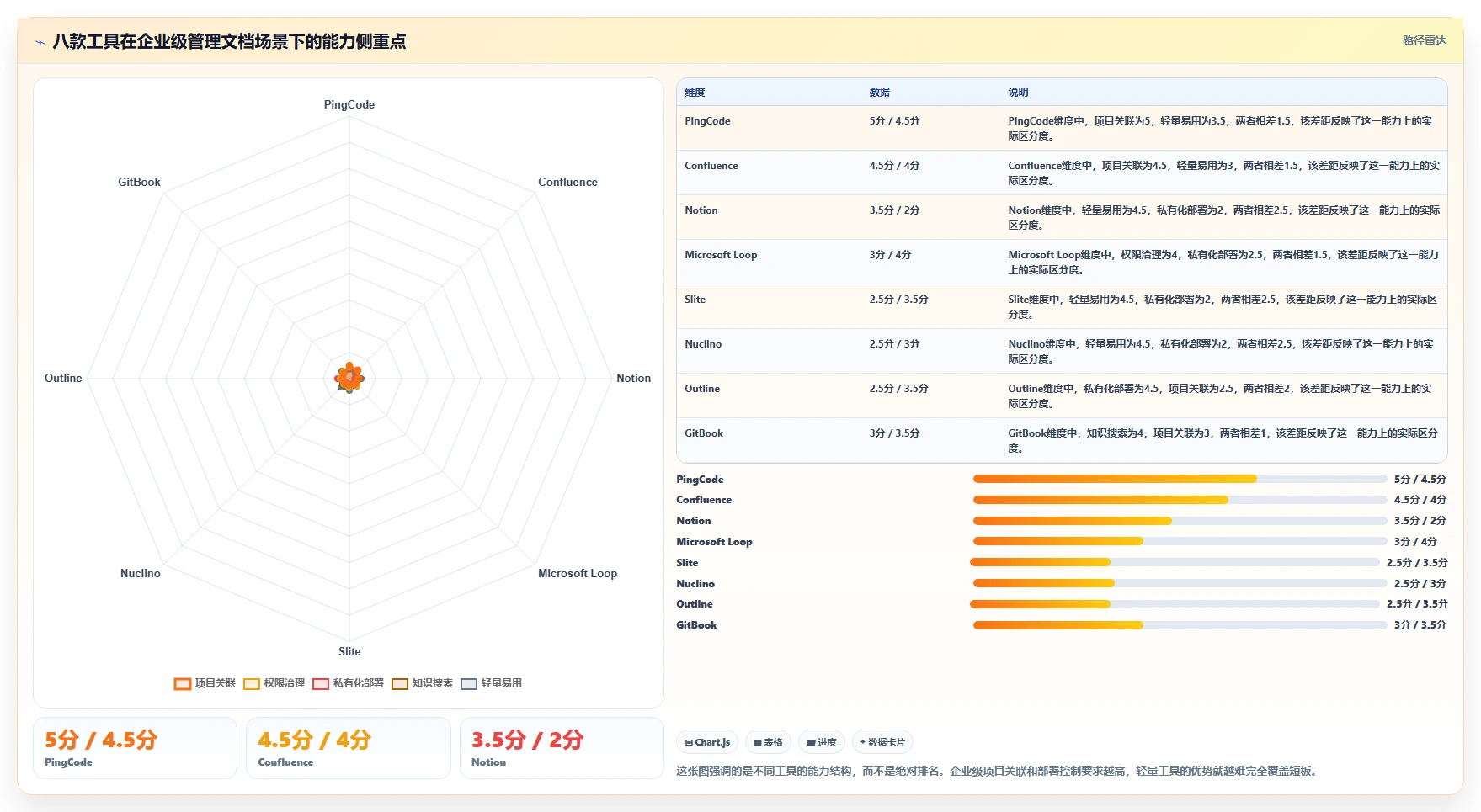Click the 表格 tag chip
This screenshot has width=1481, height=812.
click(x=768, y=742)
